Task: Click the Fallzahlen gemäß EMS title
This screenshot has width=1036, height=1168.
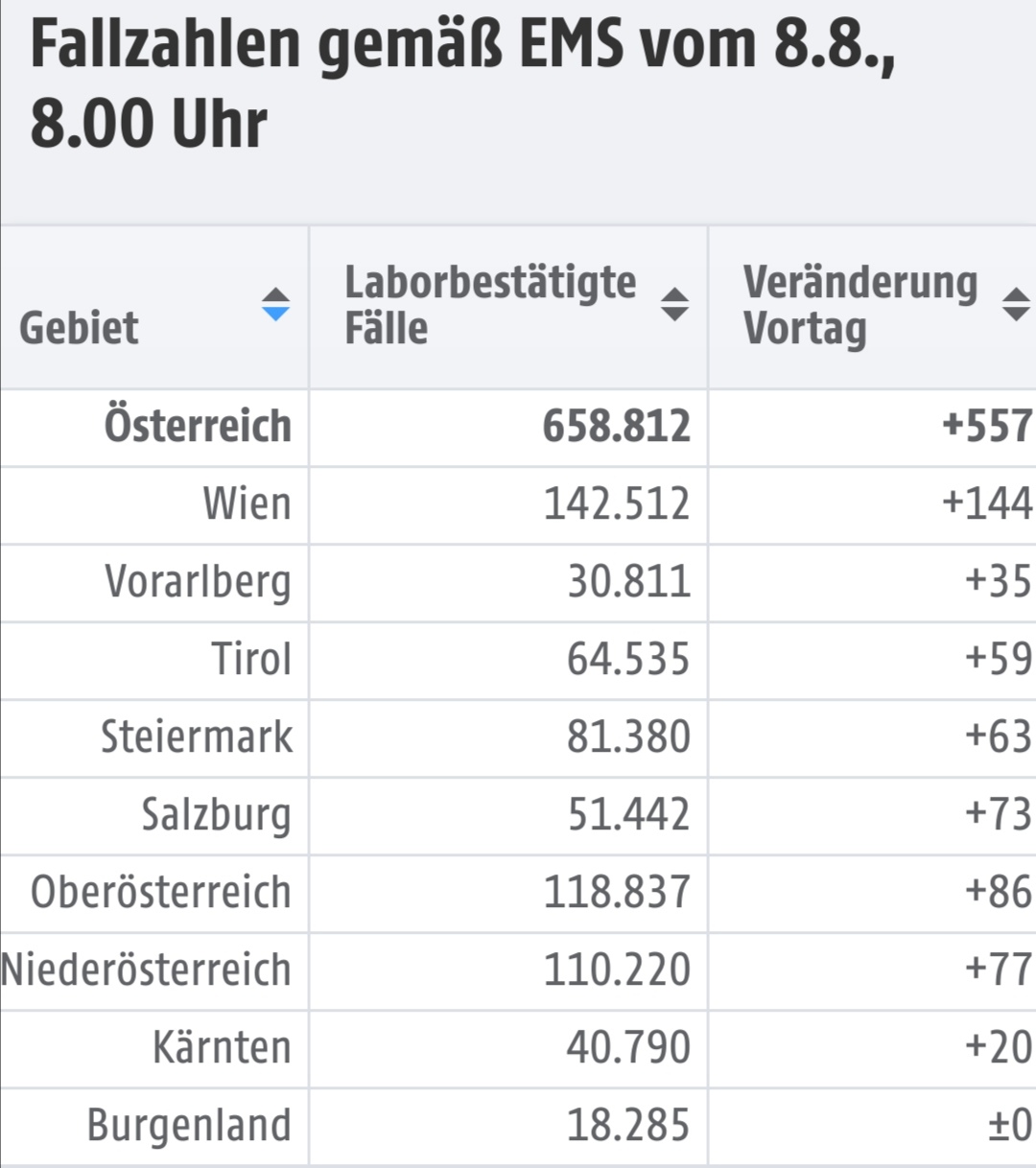Action: (463, 83)
